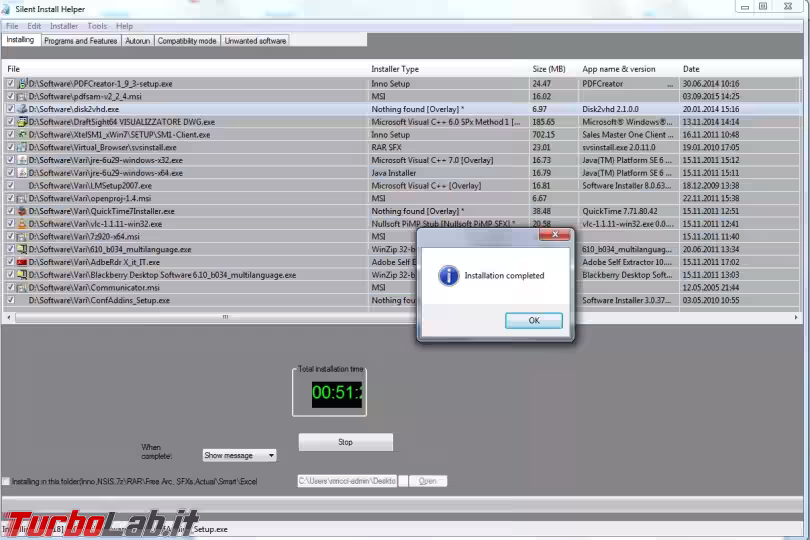Uncheck the pdfsam-v2_2_4.msi checkbox

coord(10,96)
